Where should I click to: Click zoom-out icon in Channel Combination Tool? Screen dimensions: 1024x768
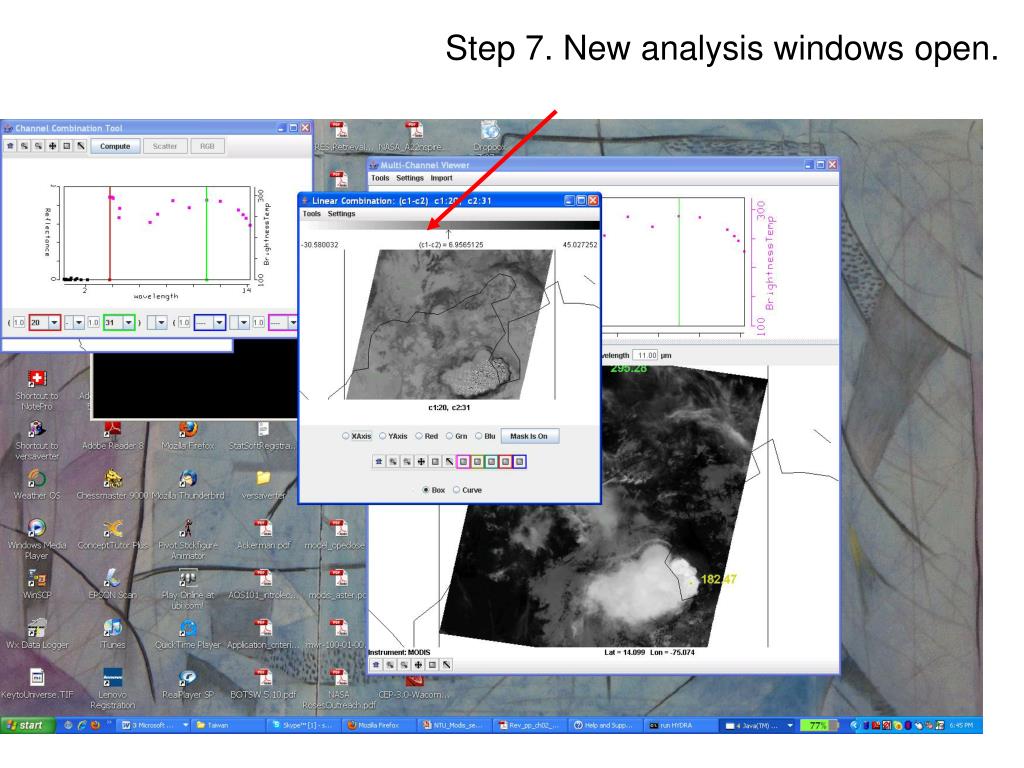pos(39,146)
